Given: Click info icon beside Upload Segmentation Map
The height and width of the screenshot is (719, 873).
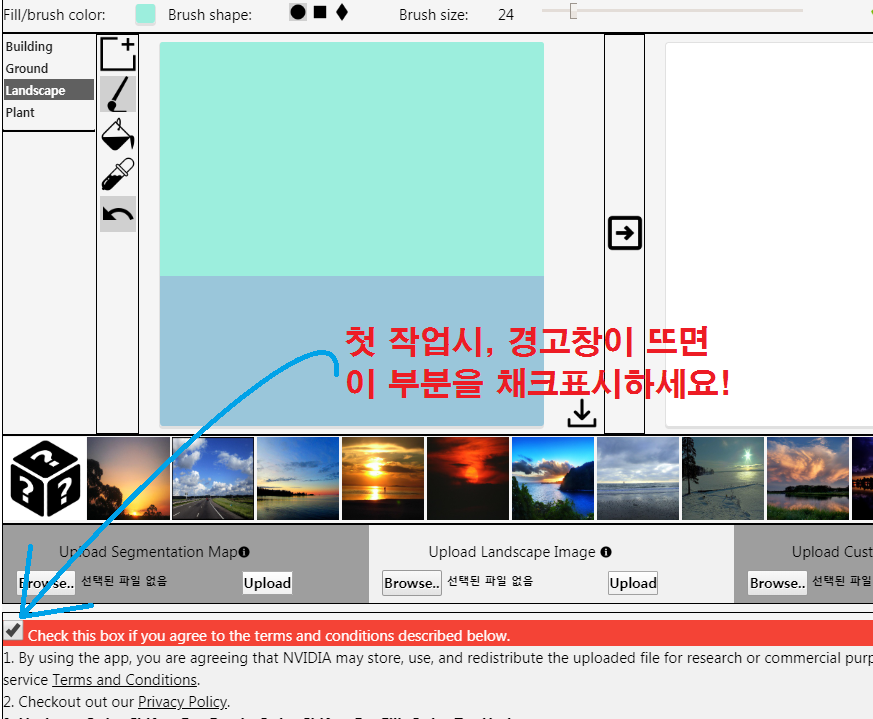Looking at the screenshot, I should pyautogui.click(x=244, y=552).
